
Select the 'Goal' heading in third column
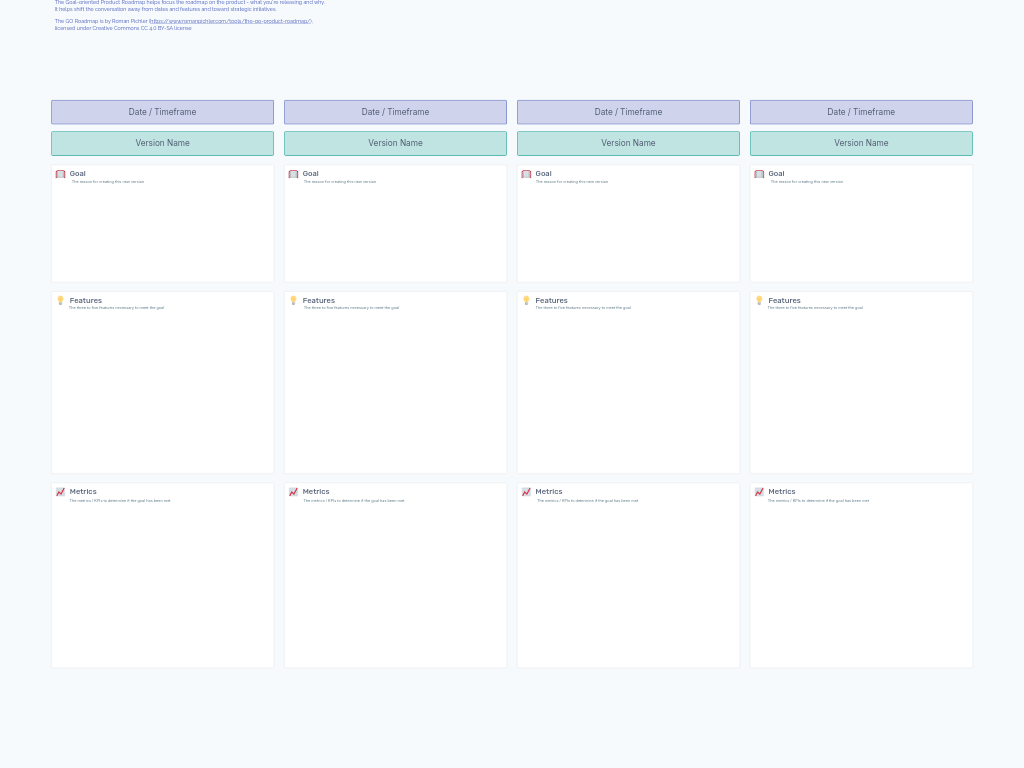coord(543,174)
